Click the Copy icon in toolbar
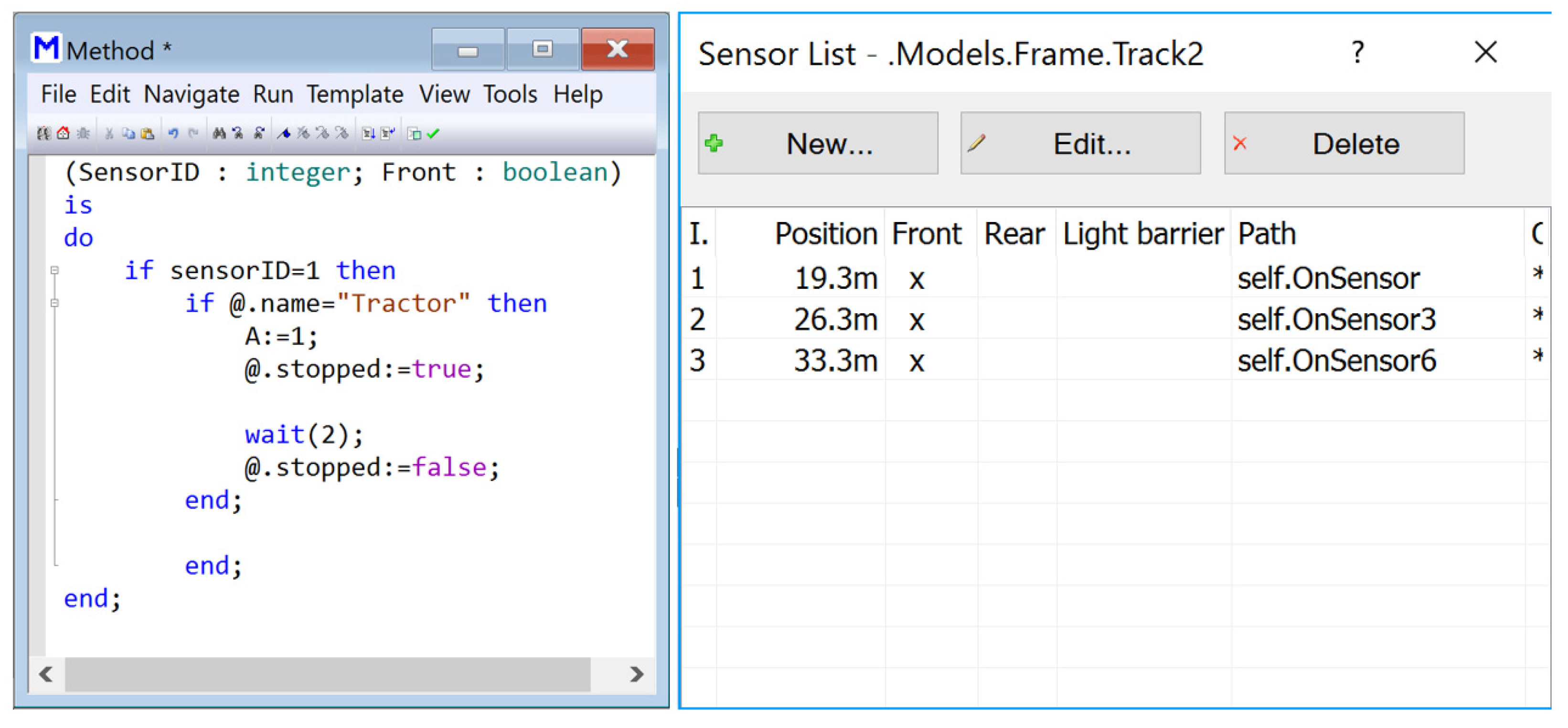Screen dimensions: 1568x728 click(x=128, y=134)
